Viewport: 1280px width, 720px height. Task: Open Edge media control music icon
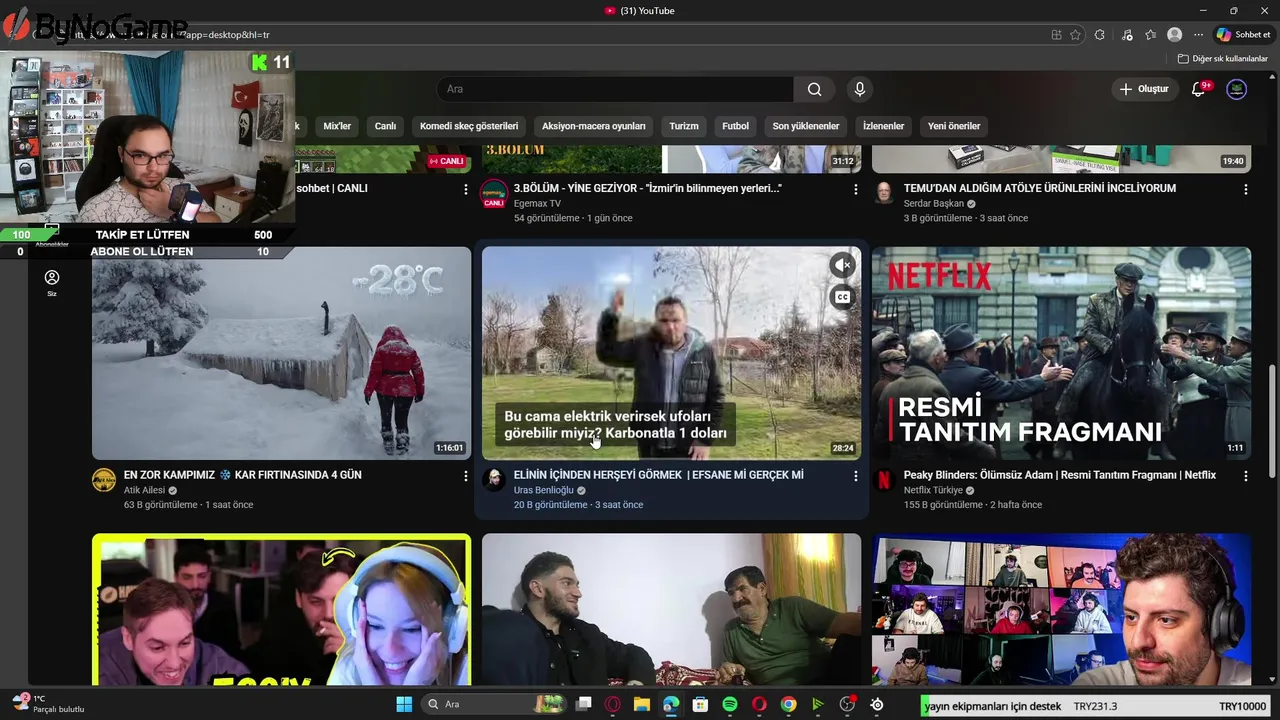click(x=1127, y=34)
